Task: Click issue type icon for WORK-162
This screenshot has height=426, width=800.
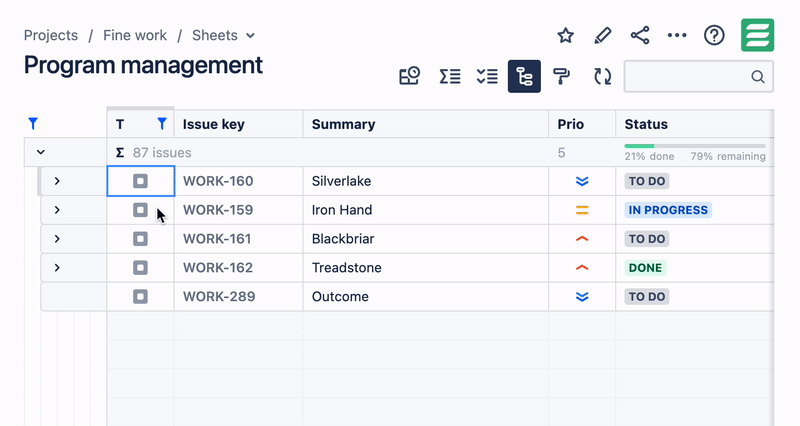Action: [140, 268]
